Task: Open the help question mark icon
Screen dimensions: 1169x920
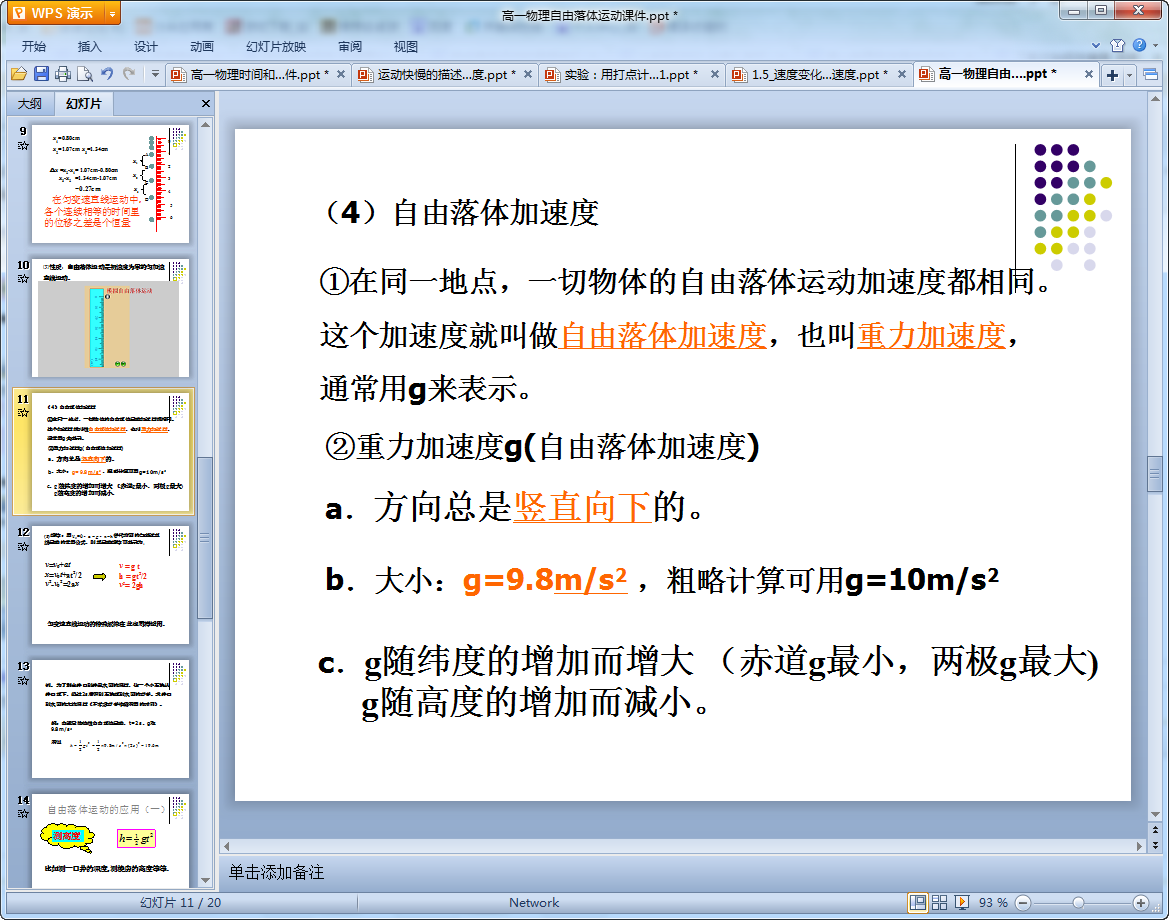Action: (x=1139, y=45)
